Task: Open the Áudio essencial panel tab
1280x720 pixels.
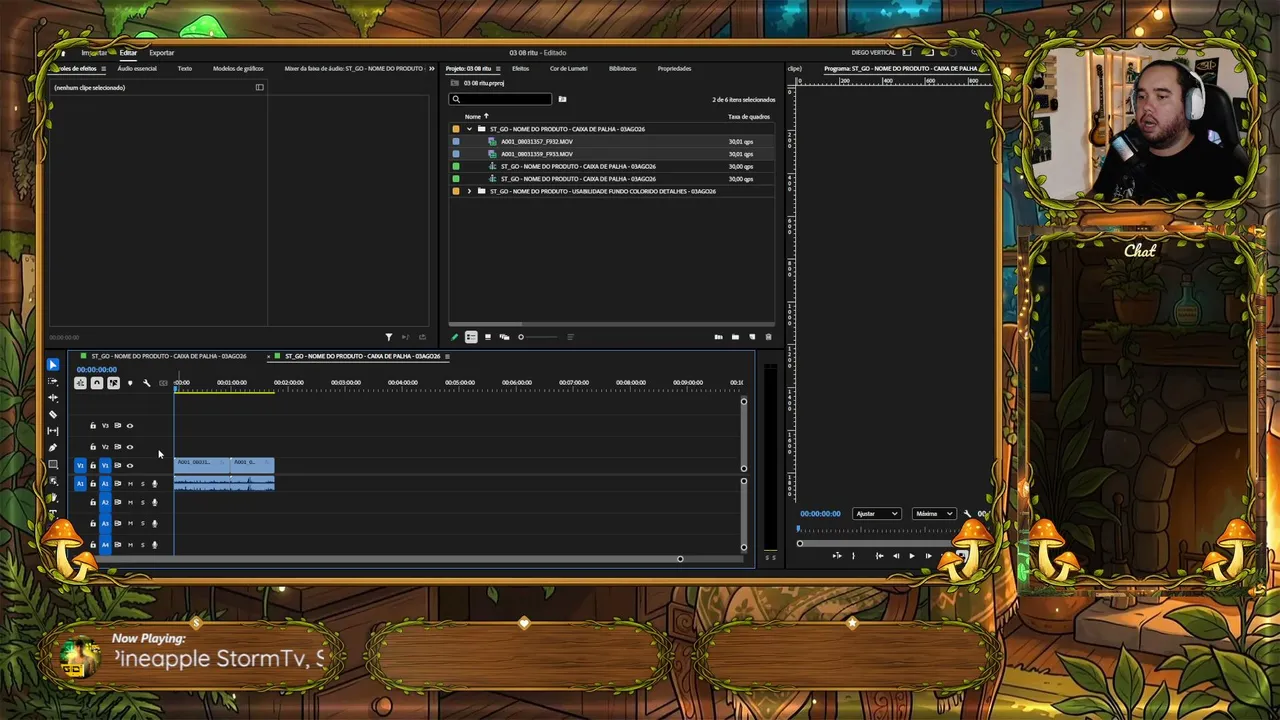Action: coord(137,69)
